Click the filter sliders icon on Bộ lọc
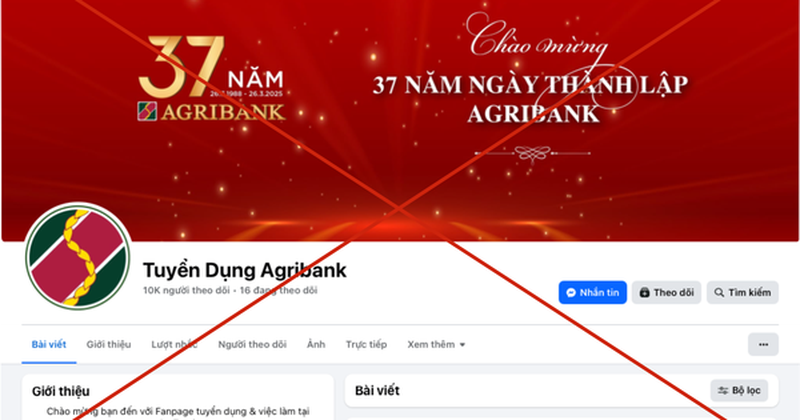 (x=723, y=391)
